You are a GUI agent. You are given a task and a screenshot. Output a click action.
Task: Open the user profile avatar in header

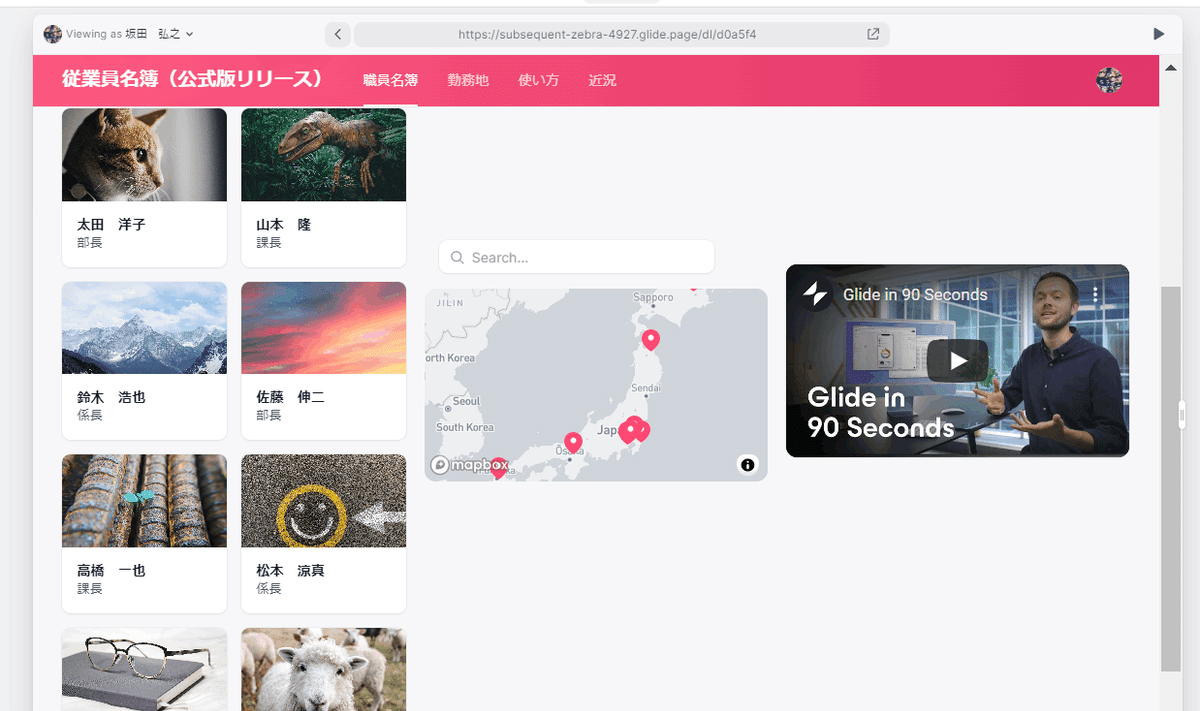[1109, 81]
